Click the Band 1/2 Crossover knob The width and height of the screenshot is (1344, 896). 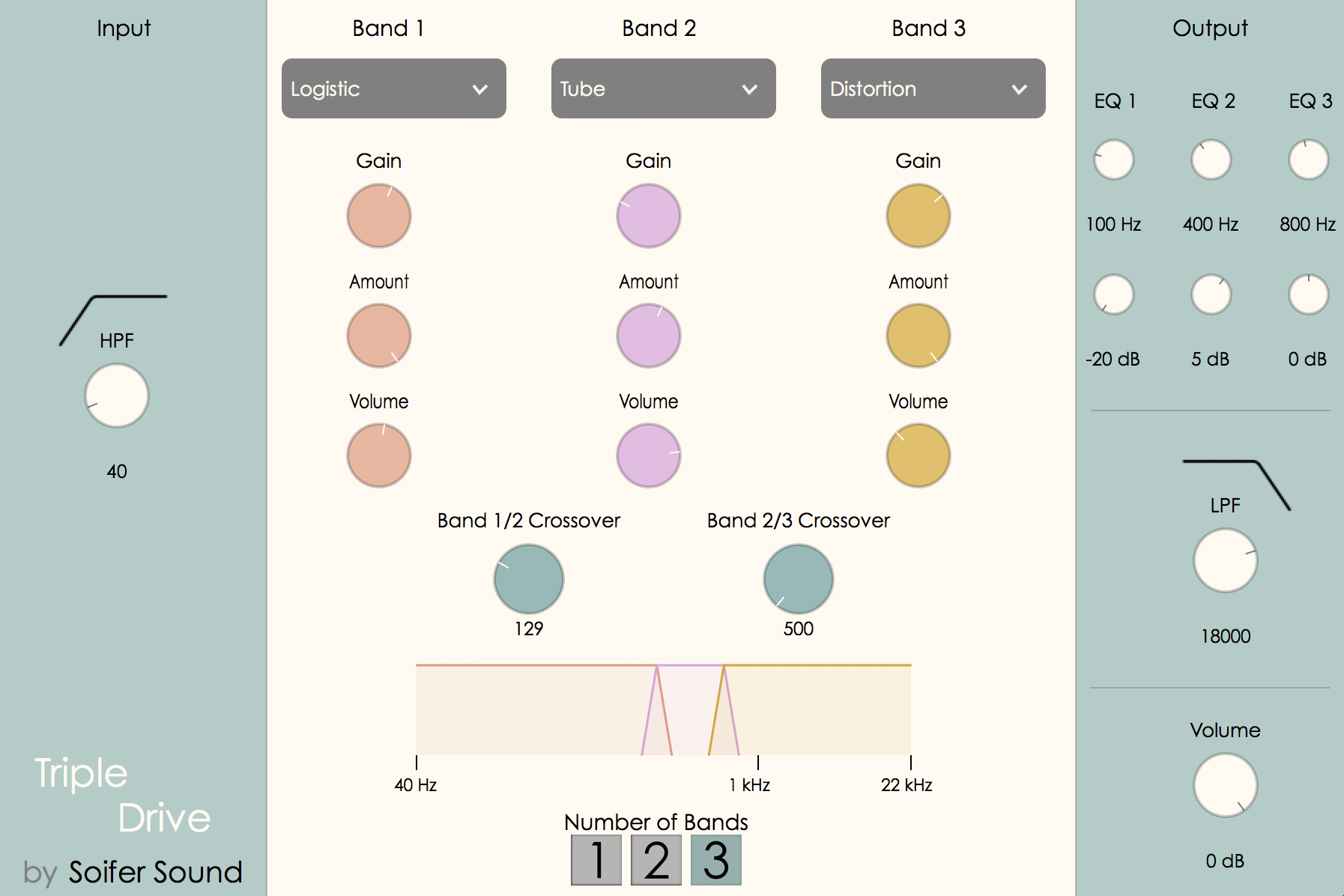pos(529,579)
